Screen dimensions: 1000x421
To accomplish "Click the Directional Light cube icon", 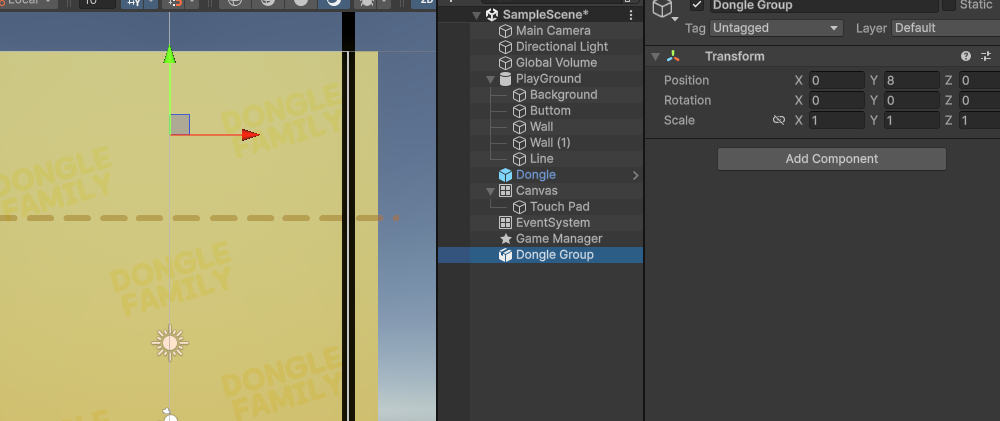I will (x=505, y=47).
